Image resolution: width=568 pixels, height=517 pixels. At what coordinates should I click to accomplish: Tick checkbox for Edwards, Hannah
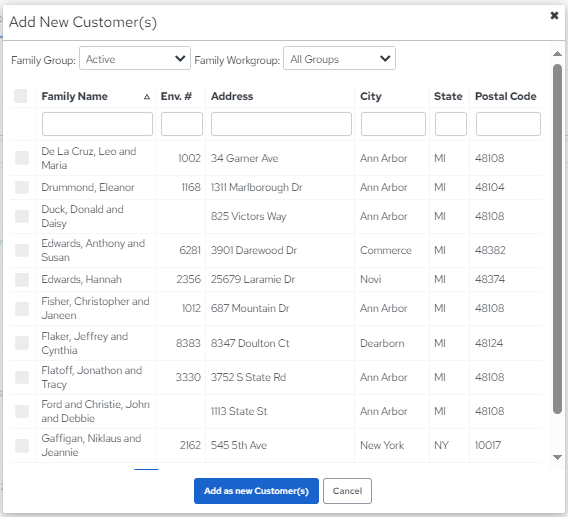click(x=22, y=279)
